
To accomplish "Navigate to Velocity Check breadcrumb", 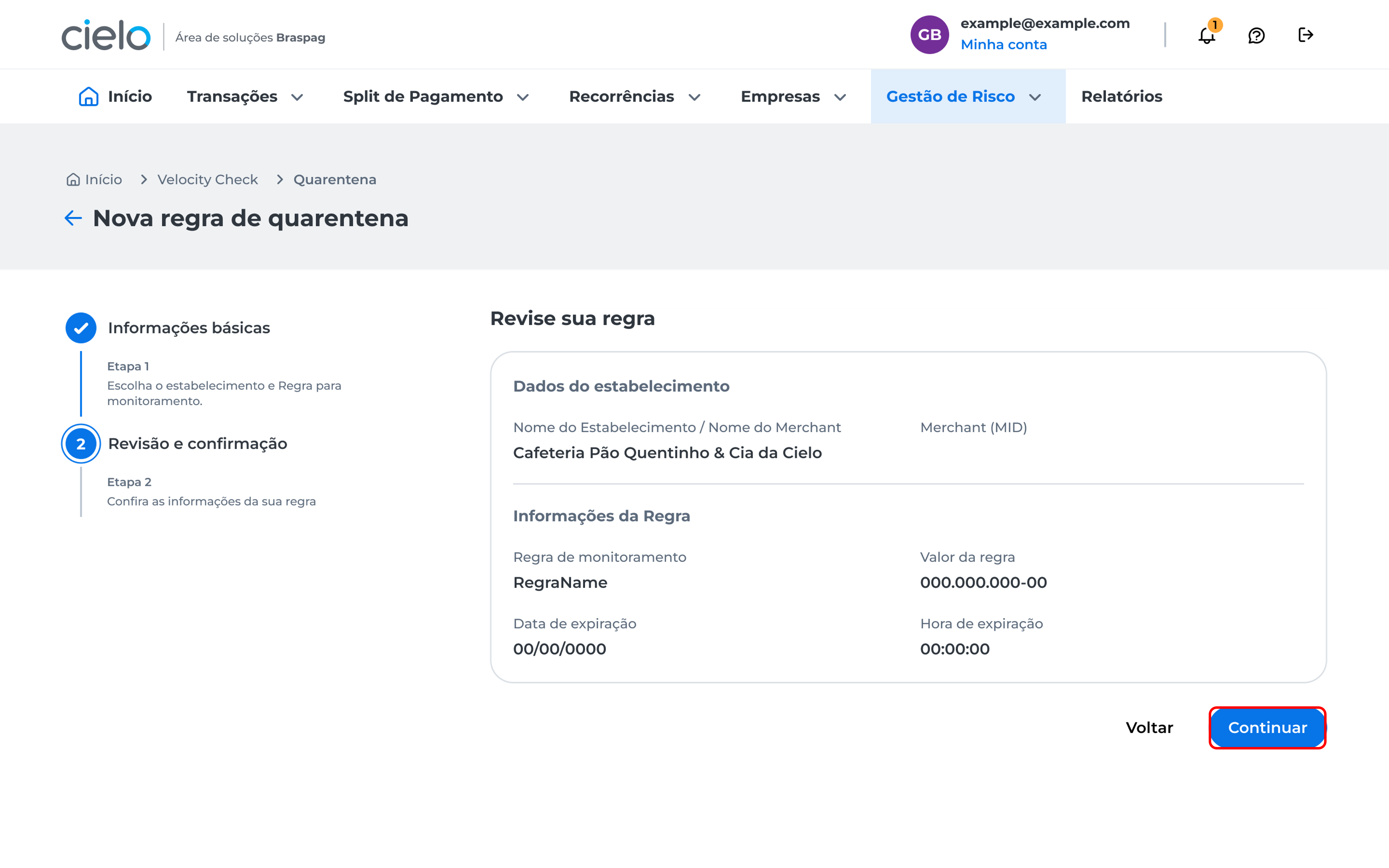I will tap(207, 180).
